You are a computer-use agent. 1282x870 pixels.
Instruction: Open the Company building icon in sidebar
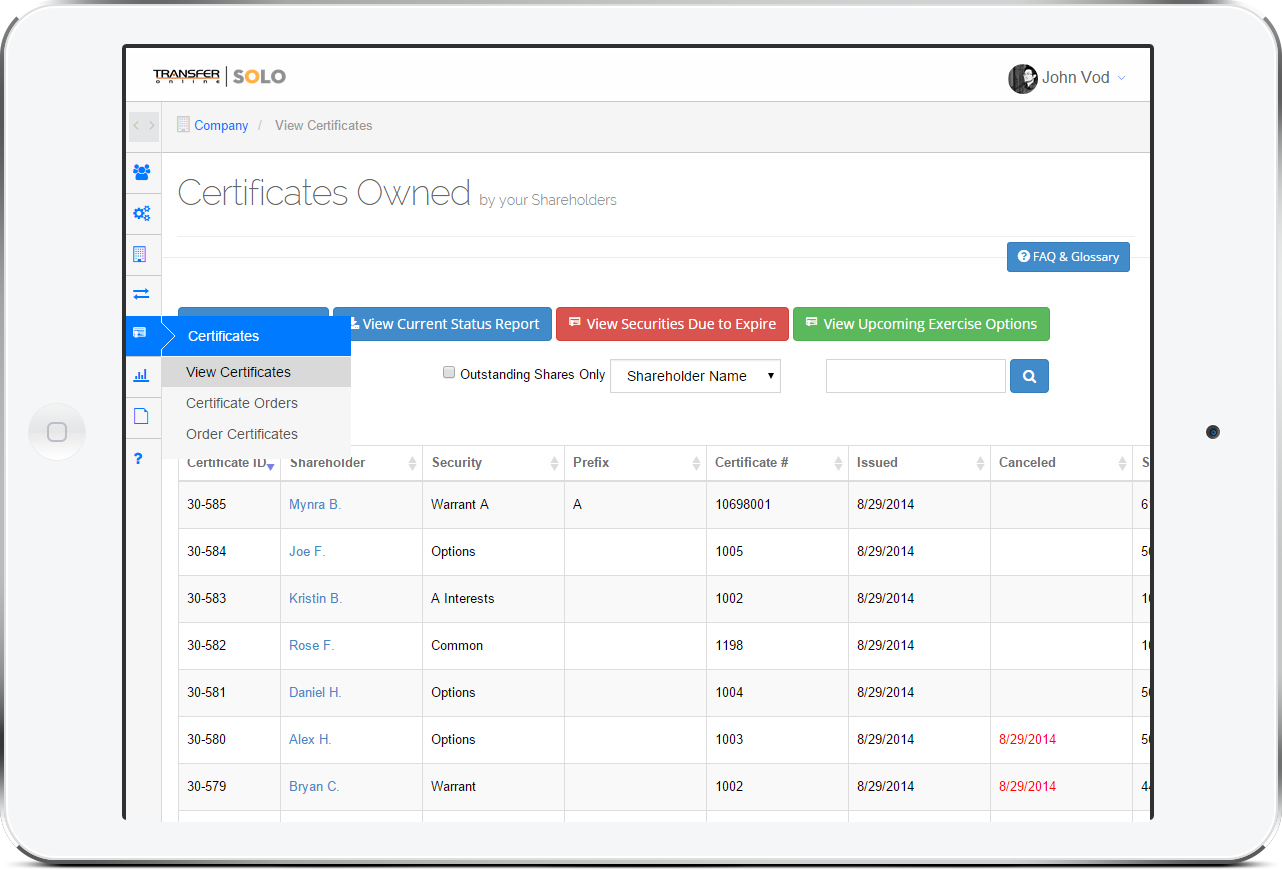click(x=141, y=254)
